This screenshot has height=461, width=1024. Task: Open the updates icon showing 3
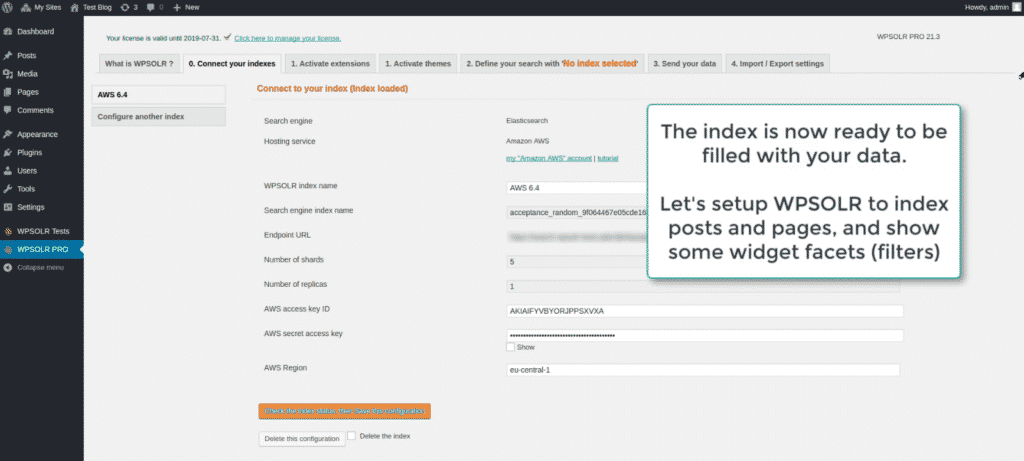tap(125, 7)
